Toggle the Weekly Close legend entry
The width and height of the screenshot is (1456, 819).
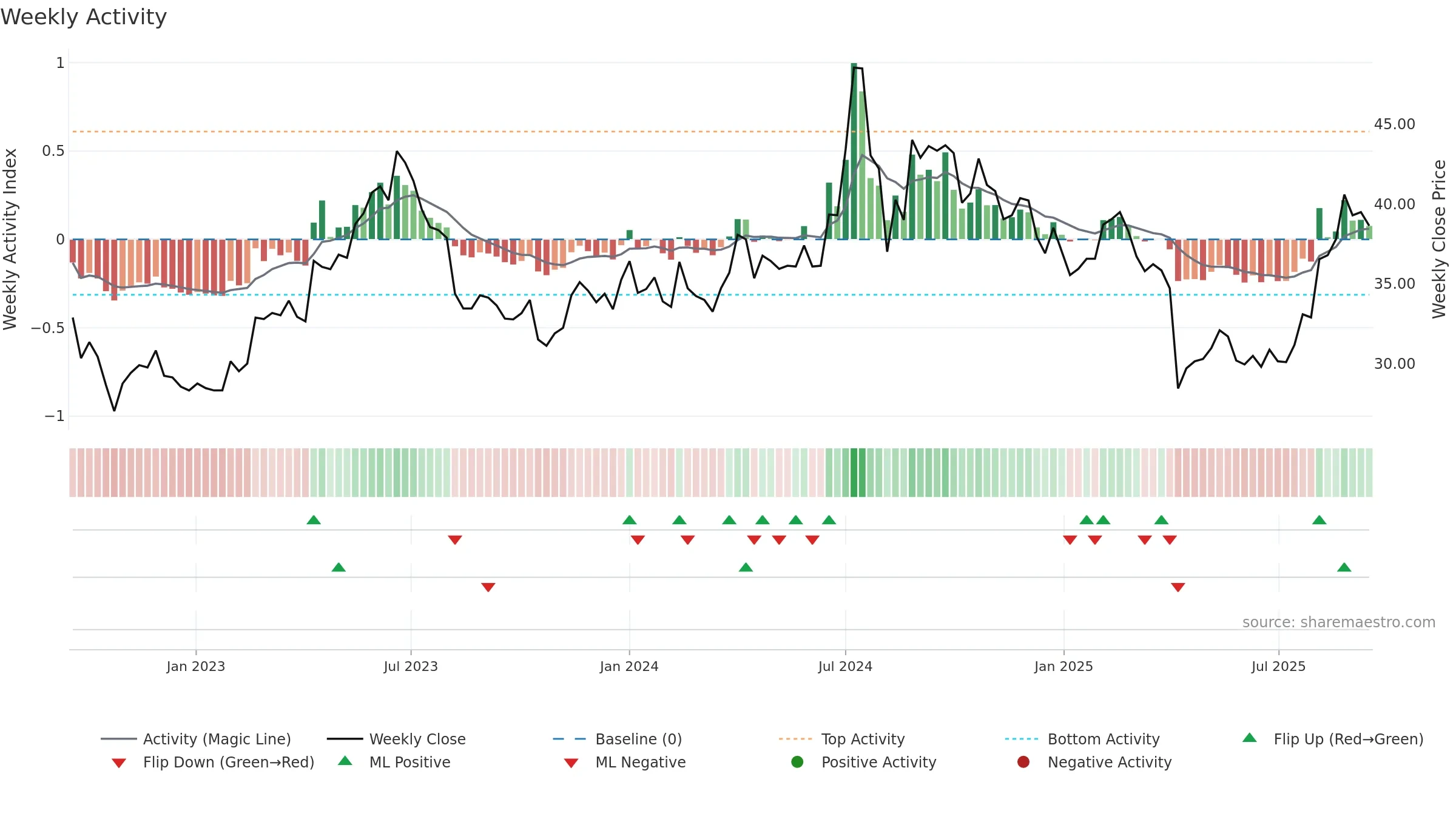(396, 739)
